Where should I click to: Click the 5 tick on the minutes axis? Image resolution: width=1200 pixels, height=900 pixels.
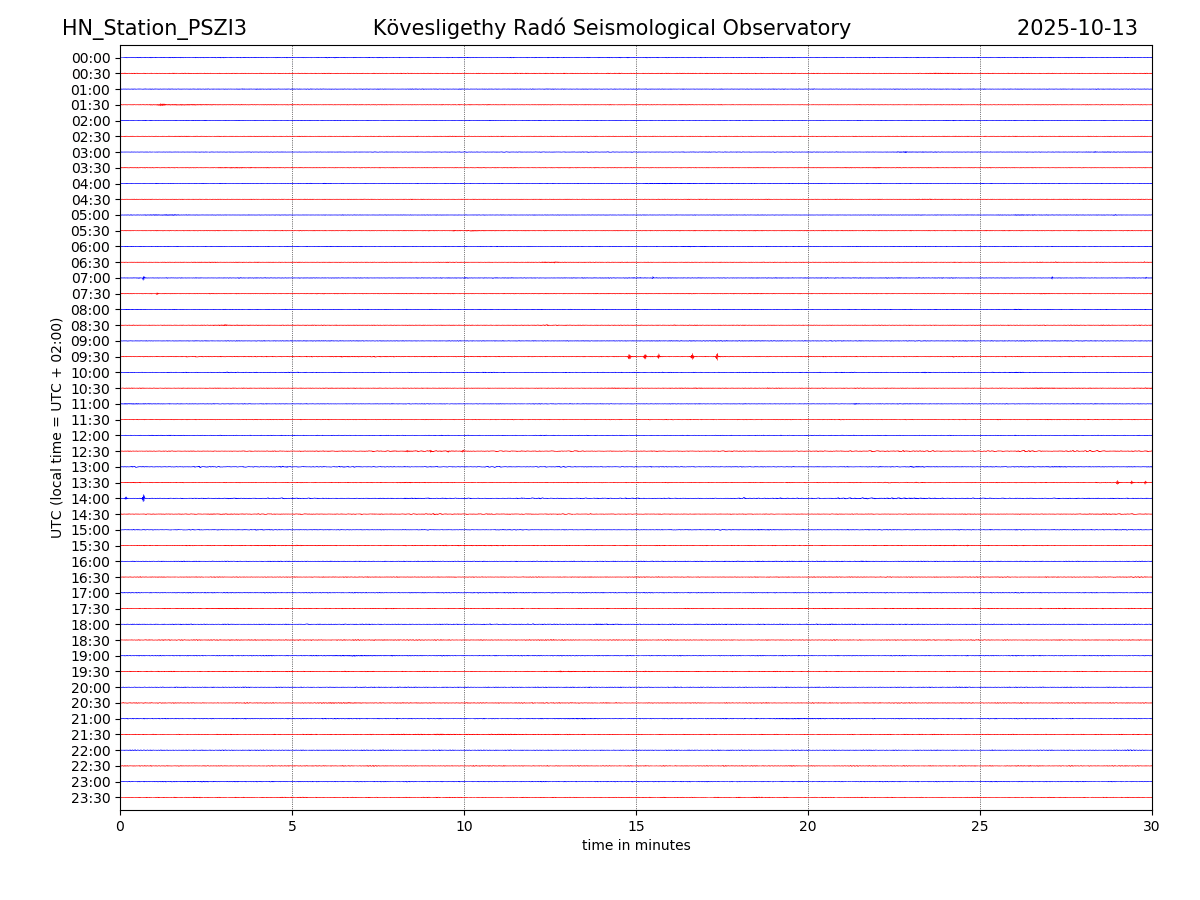pyautogui.click(x=292, y=826)
